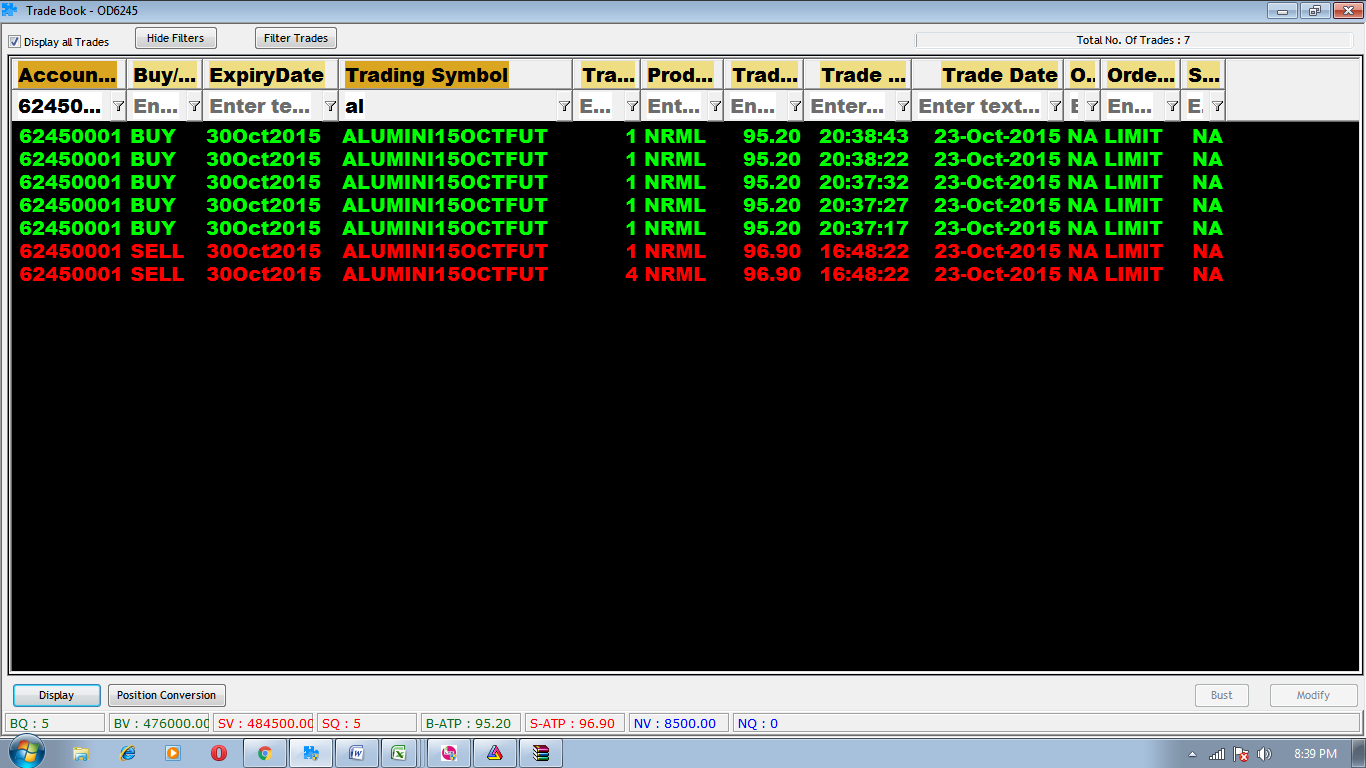Image resolution: width=1366 pixels, height=768 pixels.
Task: Click the Hide Filters button
Action: pyautogui.click(x=176, y=38)
